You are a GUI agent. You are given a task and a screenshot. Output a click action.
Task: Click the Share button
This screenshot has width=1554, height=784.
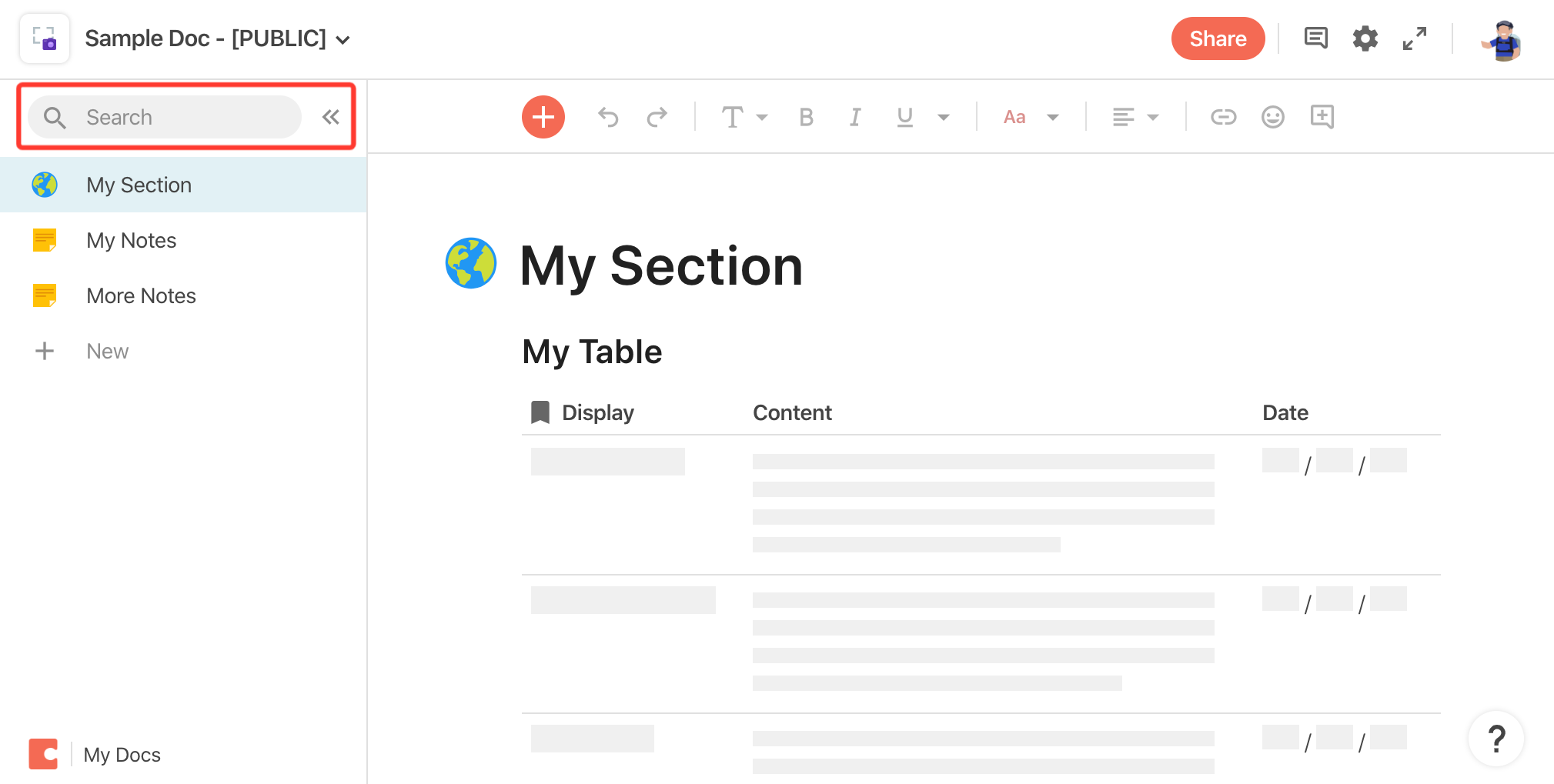[1218, 38]
